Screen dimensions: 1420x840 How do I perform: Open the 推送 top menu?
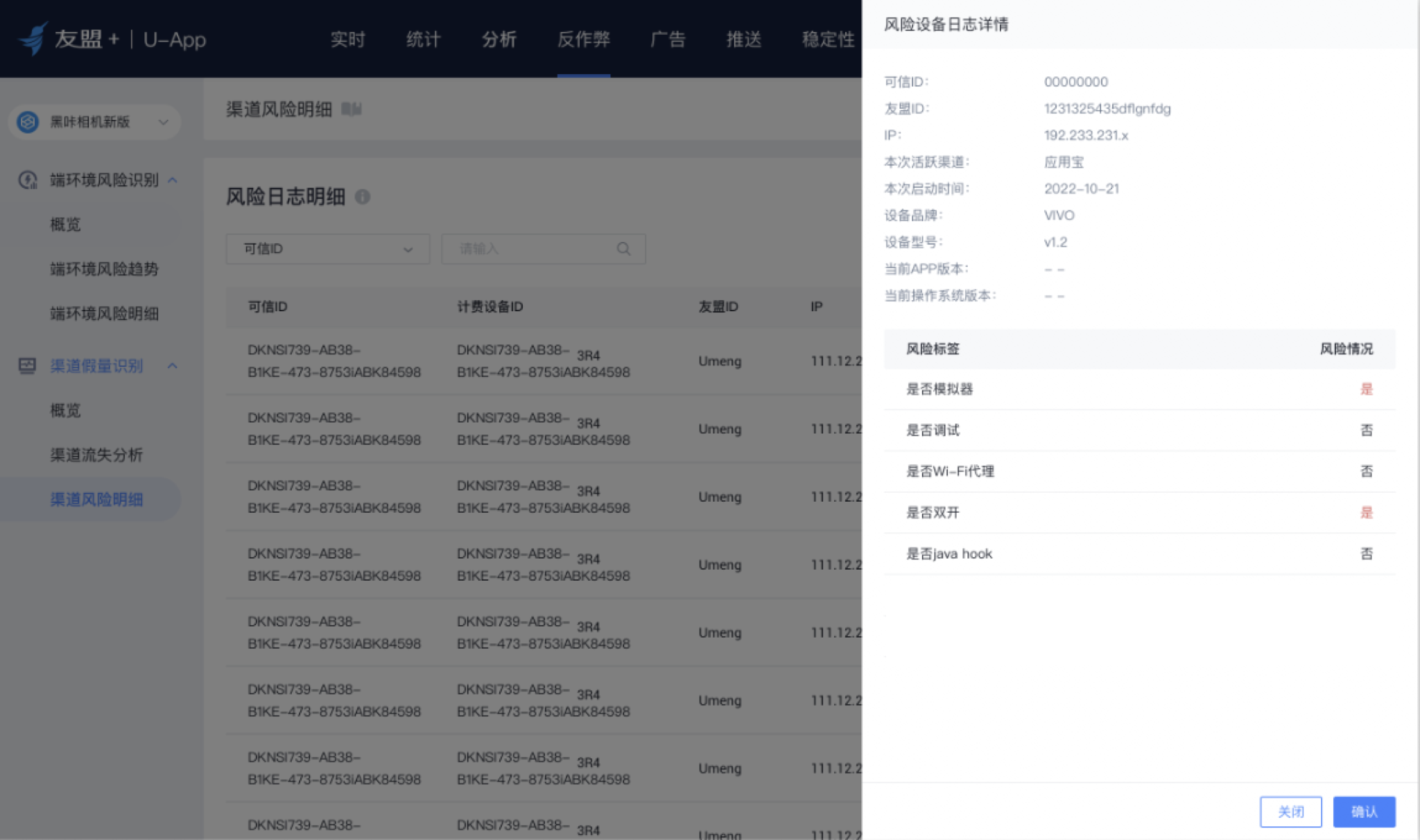point(744,40)
